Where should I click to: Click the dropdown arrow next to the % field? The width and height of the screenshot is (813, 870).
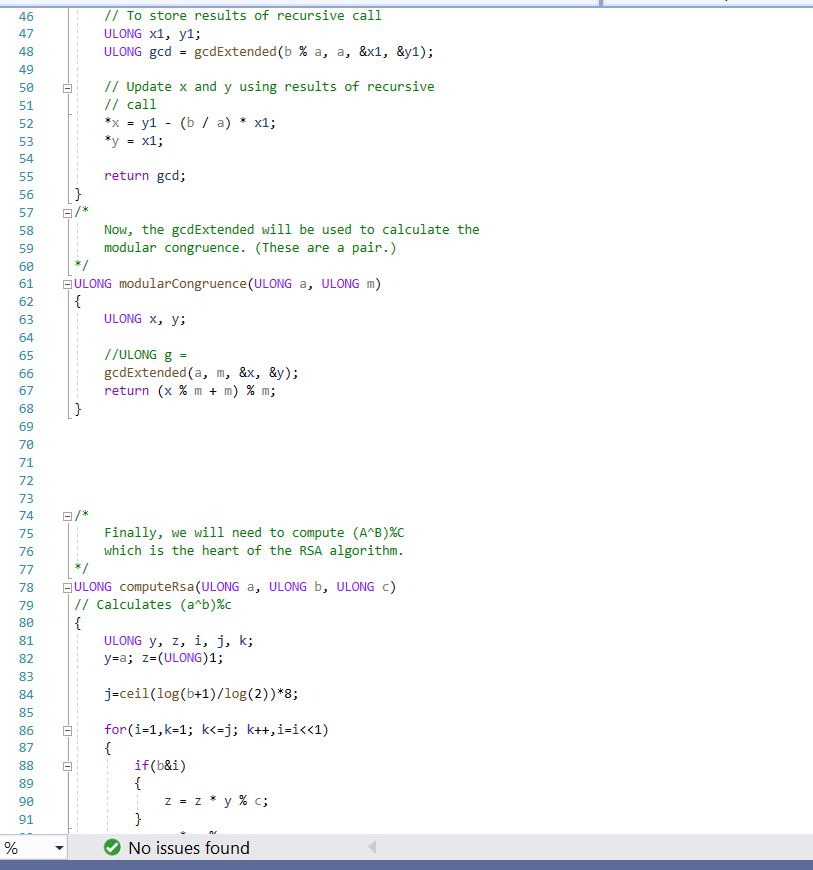[x=58, y=847]
